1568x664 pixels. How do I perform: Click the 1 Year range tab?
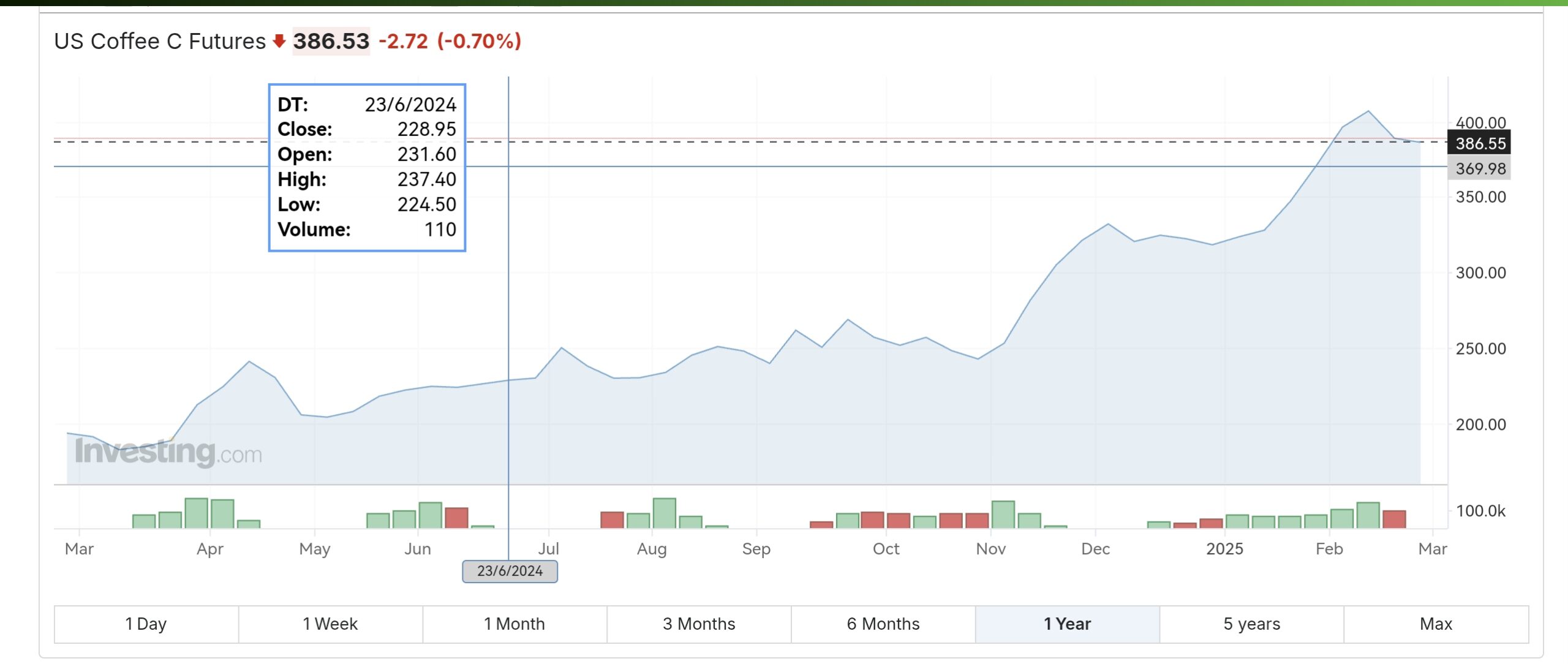[x=1067, y=624]
